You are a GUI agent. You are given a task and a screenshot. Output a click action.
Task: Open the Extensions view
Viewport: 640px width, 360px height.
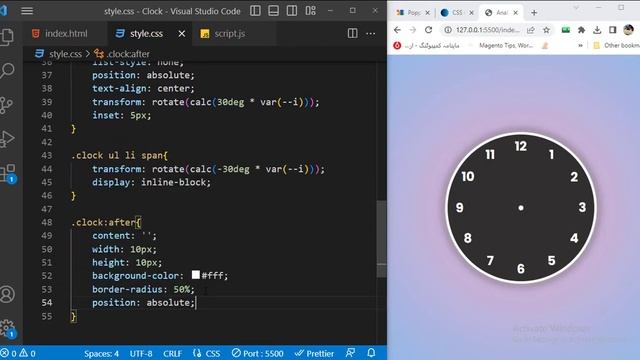tap(8, 173)
